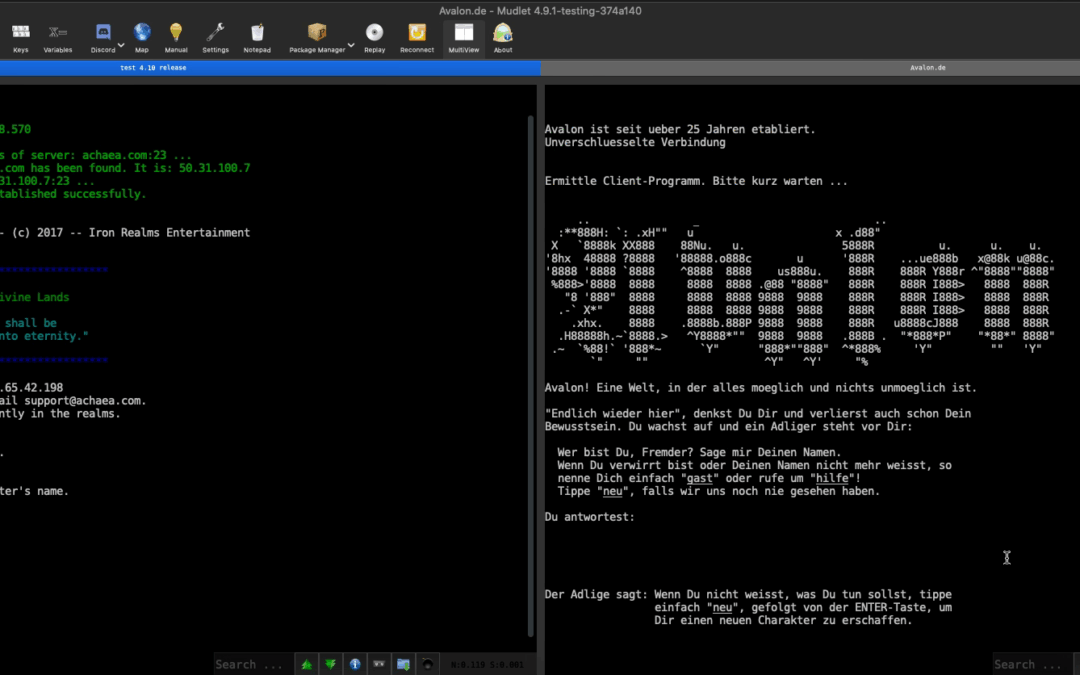Screen dimensions: 1080x675
Task: Click the left pane Search field
Action: (253, 665)
